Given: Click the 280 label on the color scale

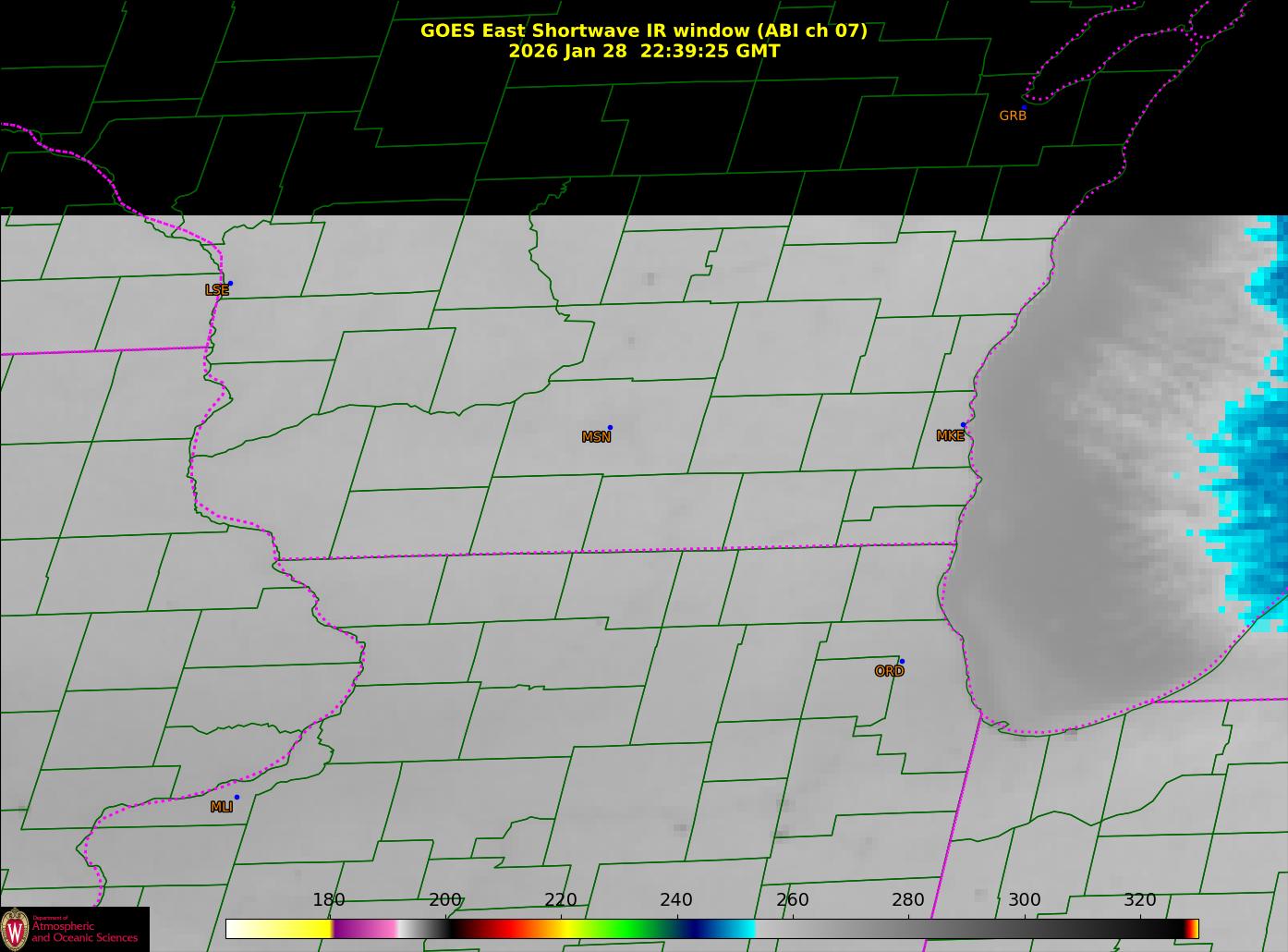Looking at the screenshot, I should (908, 900).
